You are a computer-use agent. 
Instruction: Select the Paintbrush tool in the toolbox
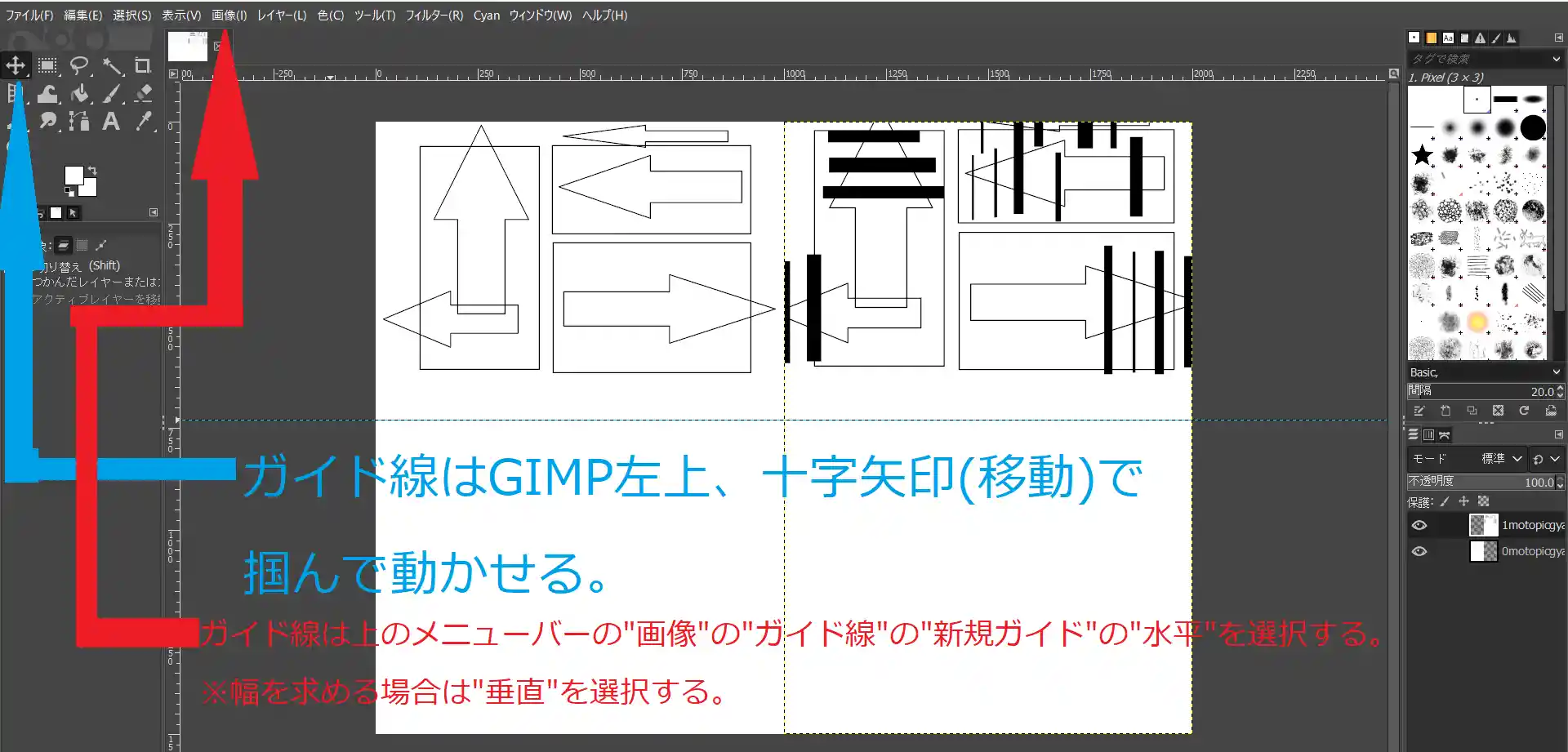click(x=112, y=93)
